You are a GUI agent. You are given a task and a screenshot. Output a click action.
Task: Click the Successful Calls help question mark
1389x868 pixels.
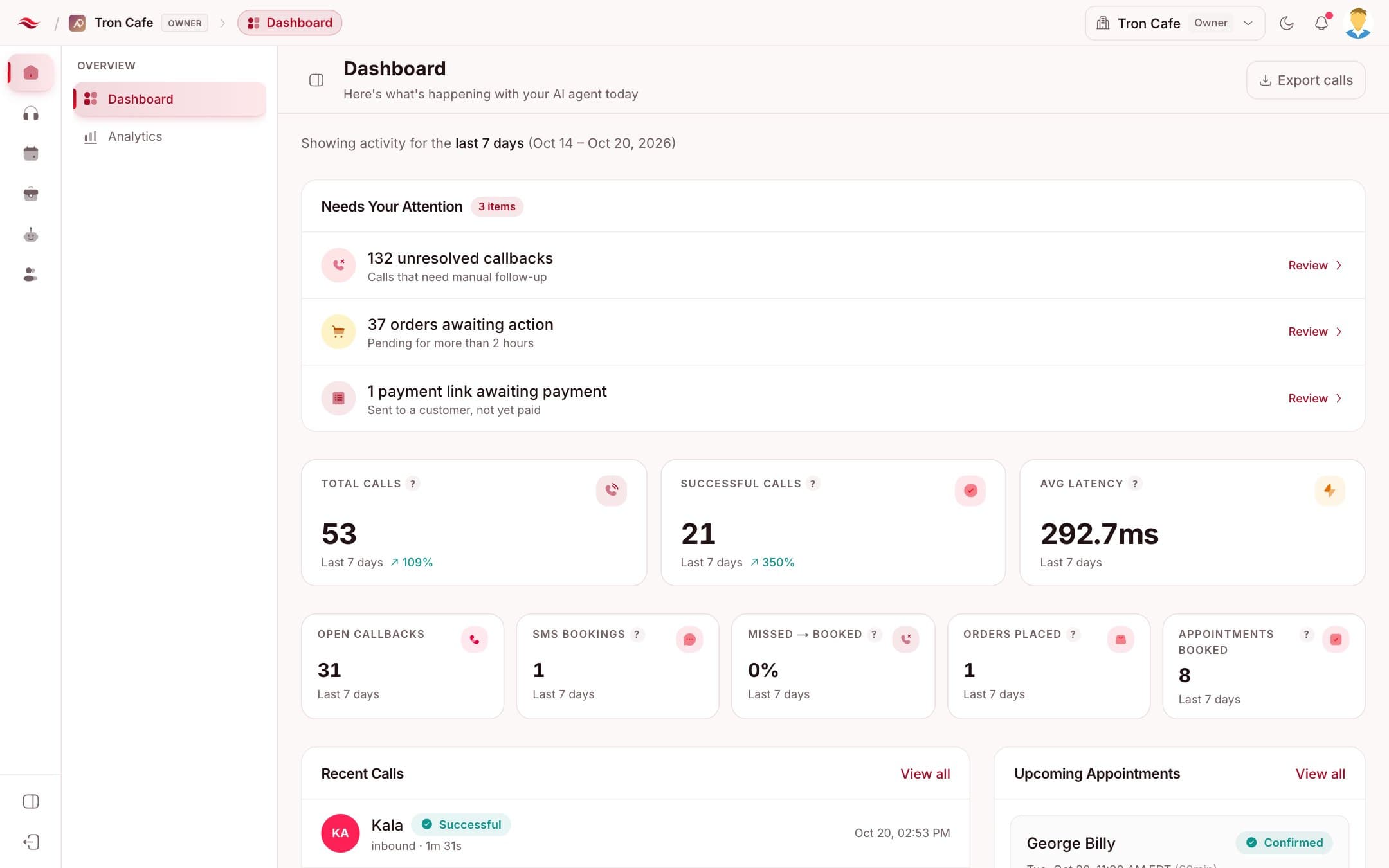click(x=813, y=484)
